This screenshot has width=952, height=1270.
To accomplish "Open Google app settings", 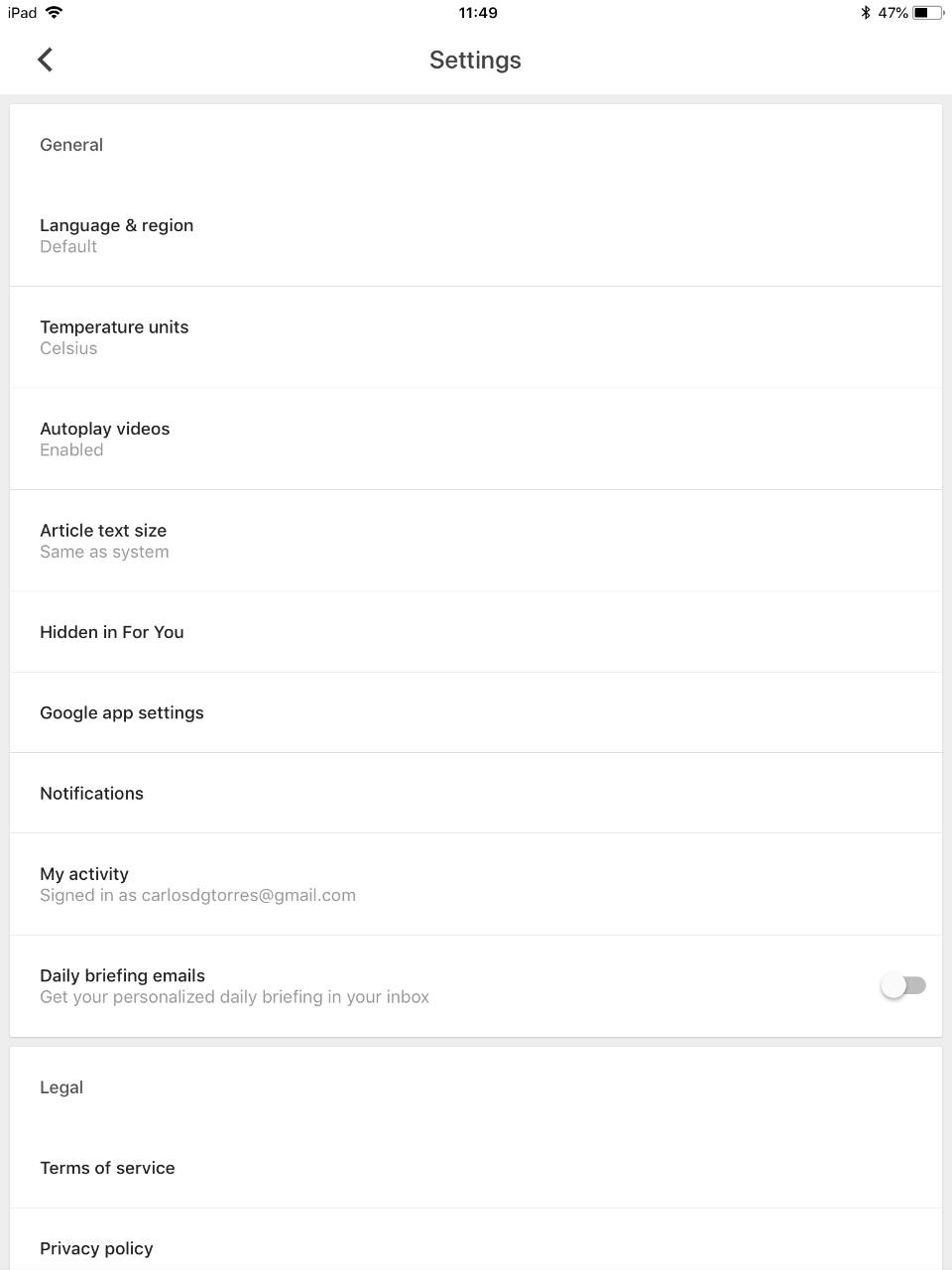I will 122,712.
